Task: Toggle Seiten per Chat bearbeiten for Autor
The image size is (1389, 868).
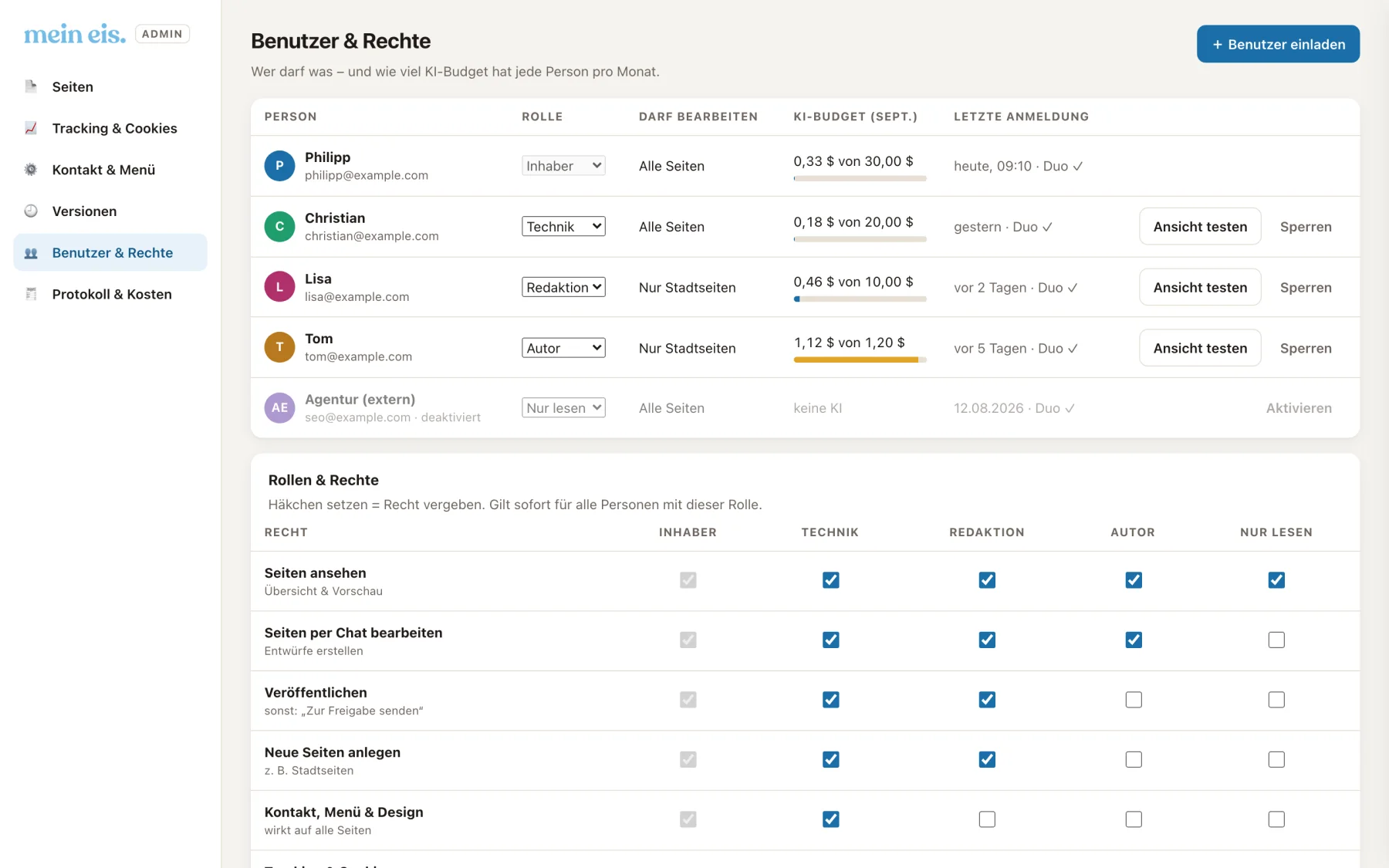Action: 1134,640
